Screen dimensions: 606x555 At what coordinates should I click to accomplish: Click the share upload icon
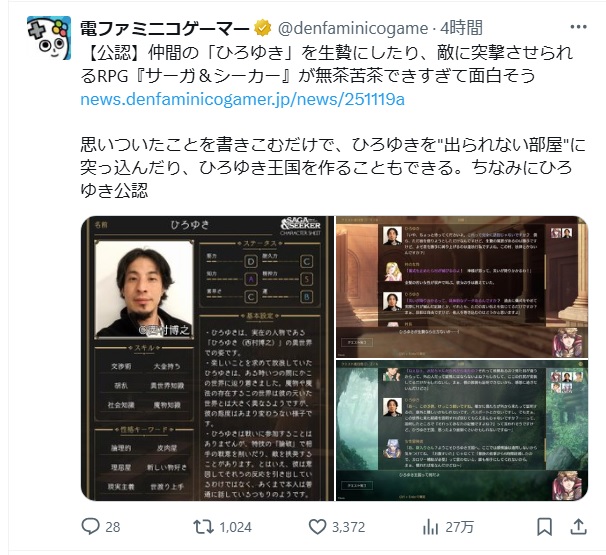tap(579, 527)
